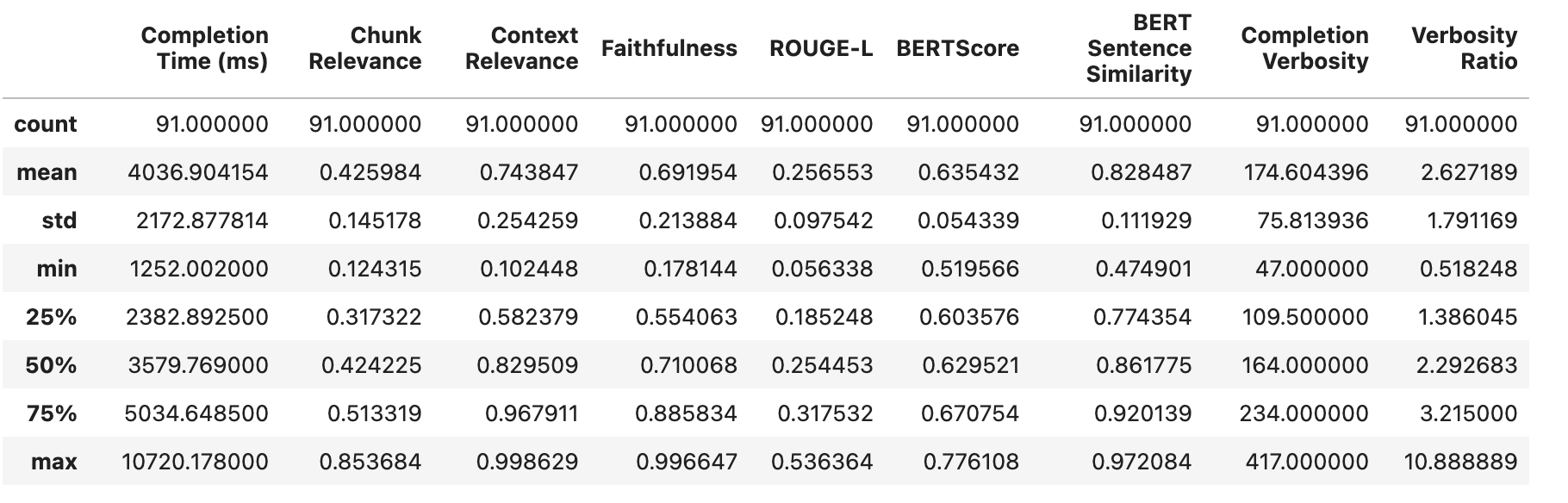Click the 50% row label
Viewport: 1568px width, 503px height.
(x=51, y=365)
